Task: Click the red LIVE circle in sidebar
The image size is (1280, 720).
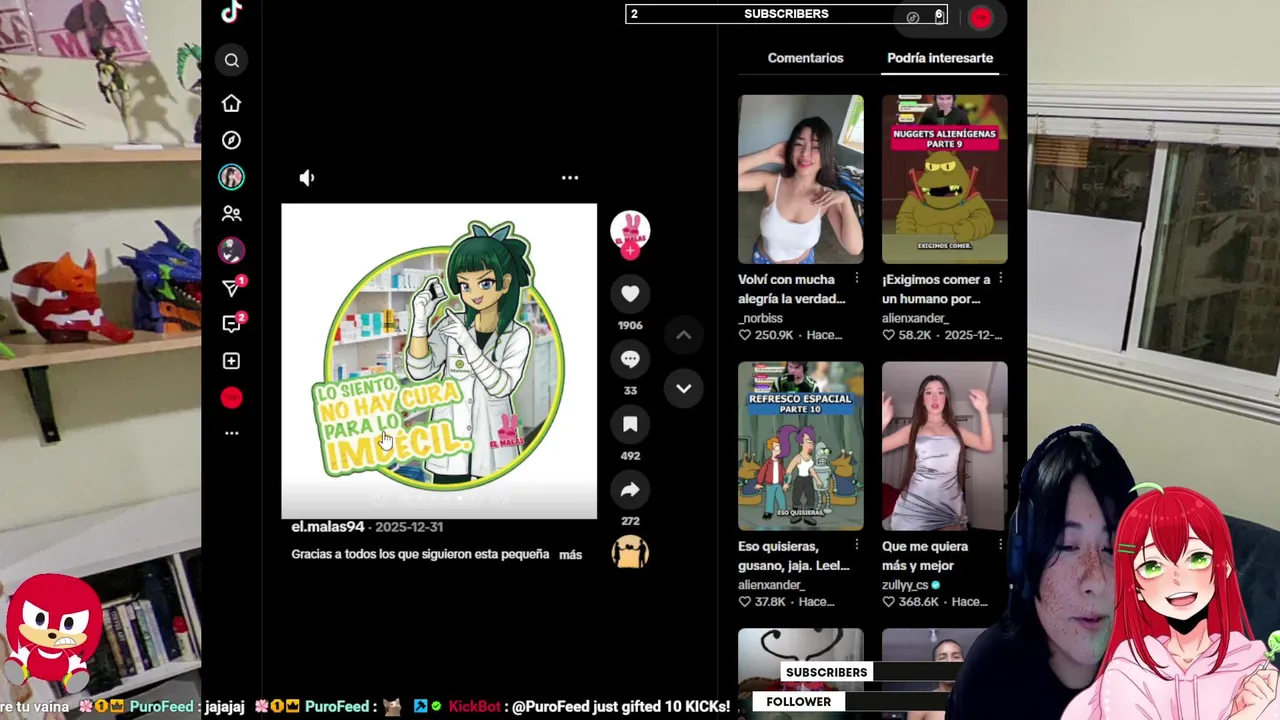Action: 231,397
